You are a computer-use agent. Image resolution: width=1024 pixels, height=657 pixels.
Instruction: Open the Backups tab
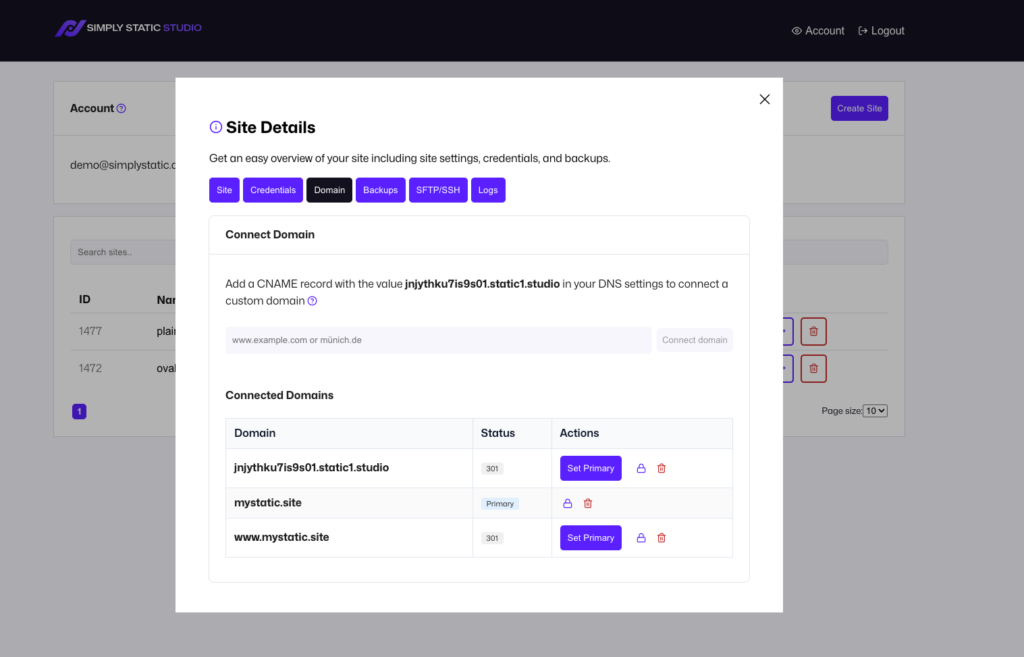380,189
